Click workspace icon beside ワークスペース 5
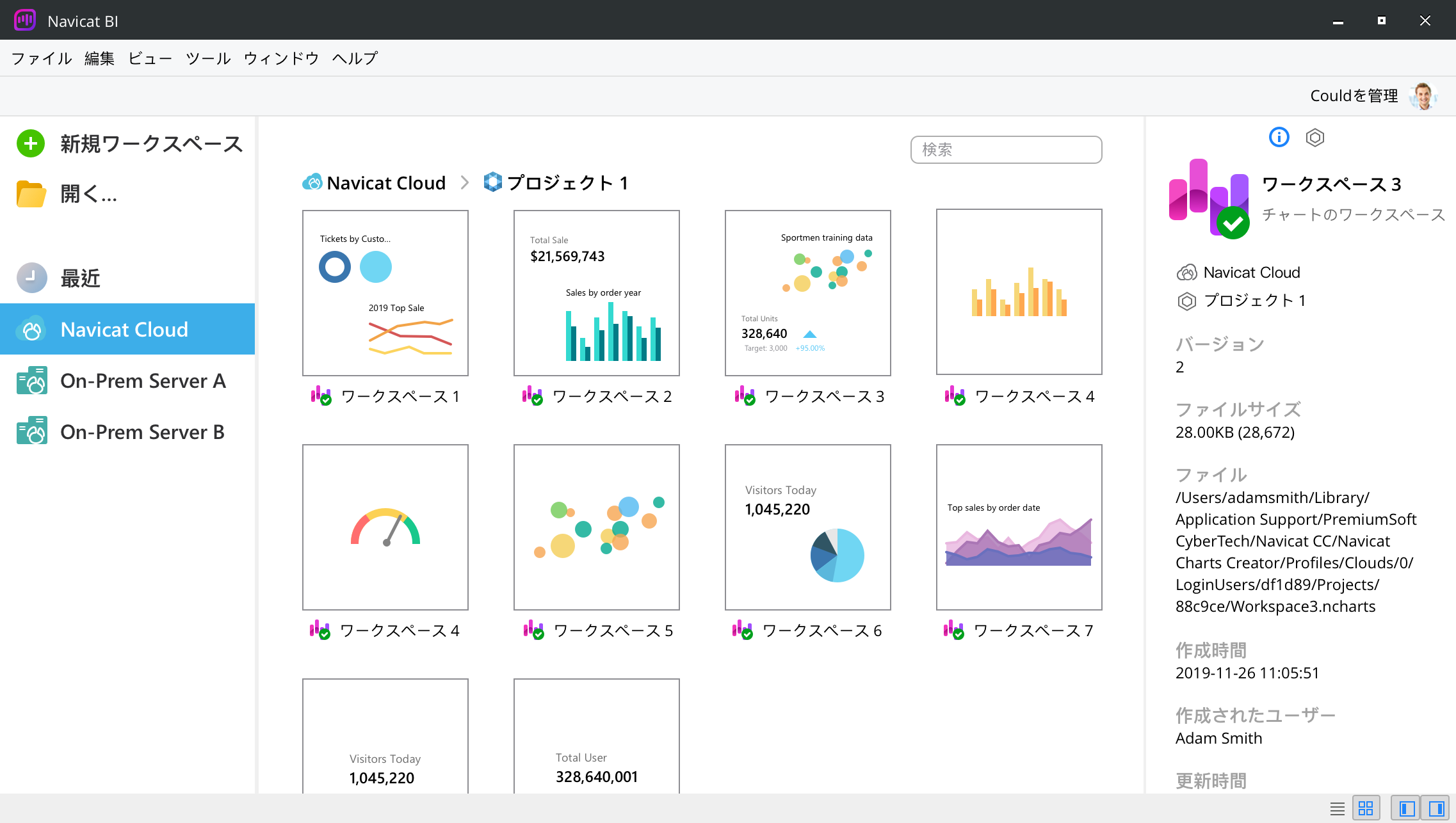1456x823 pixels. (533, 630)
